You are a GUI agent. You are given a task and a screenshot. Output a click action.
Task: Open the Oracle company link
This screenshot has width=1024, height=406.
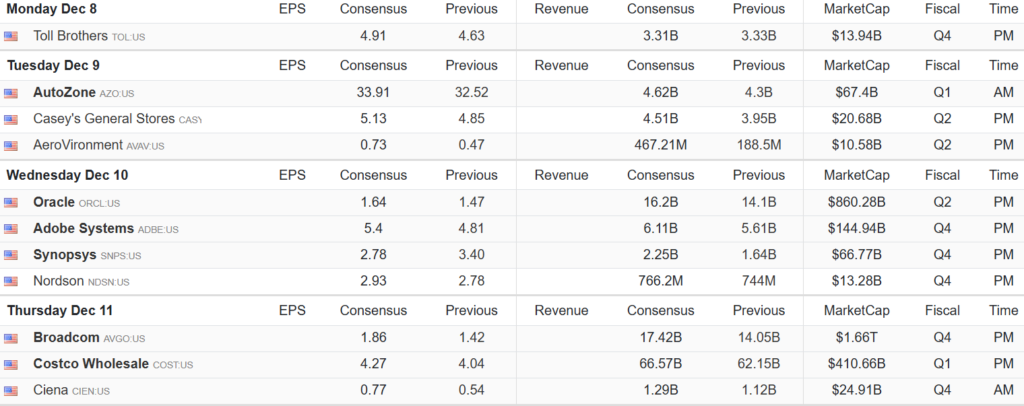54,202
